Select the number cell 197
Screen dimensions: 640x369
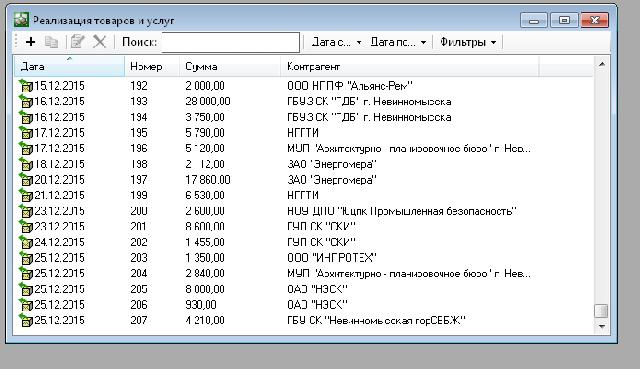[x=139, y=180]
